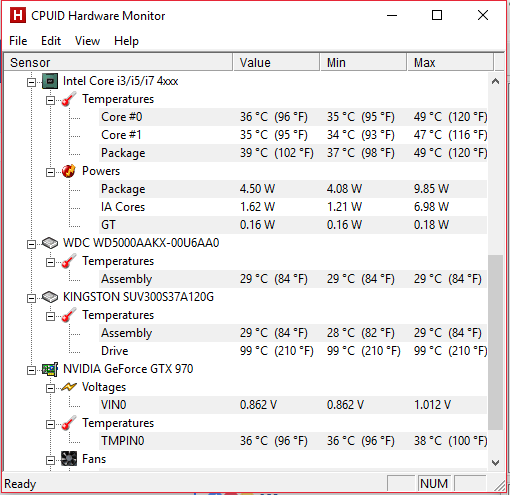This screenshot has height=495, width=510.
Task: Collapse the NVIDIA GeForce GTX 970 node
Action: pos(31,370)
